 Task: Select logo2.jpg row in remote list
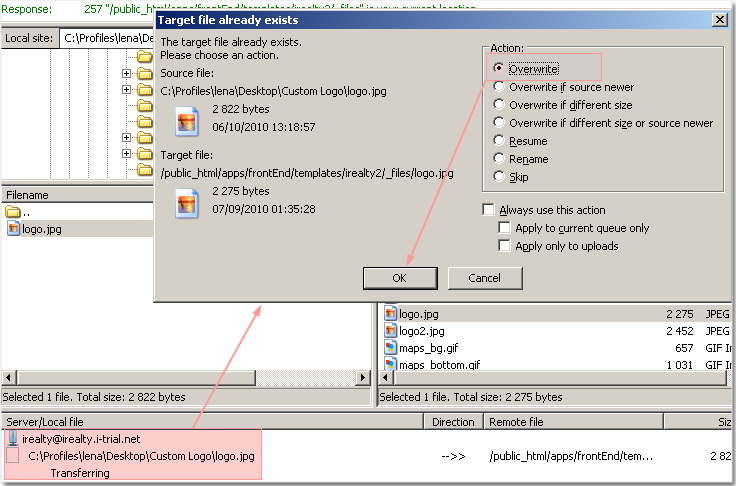(x=557, y=331)
